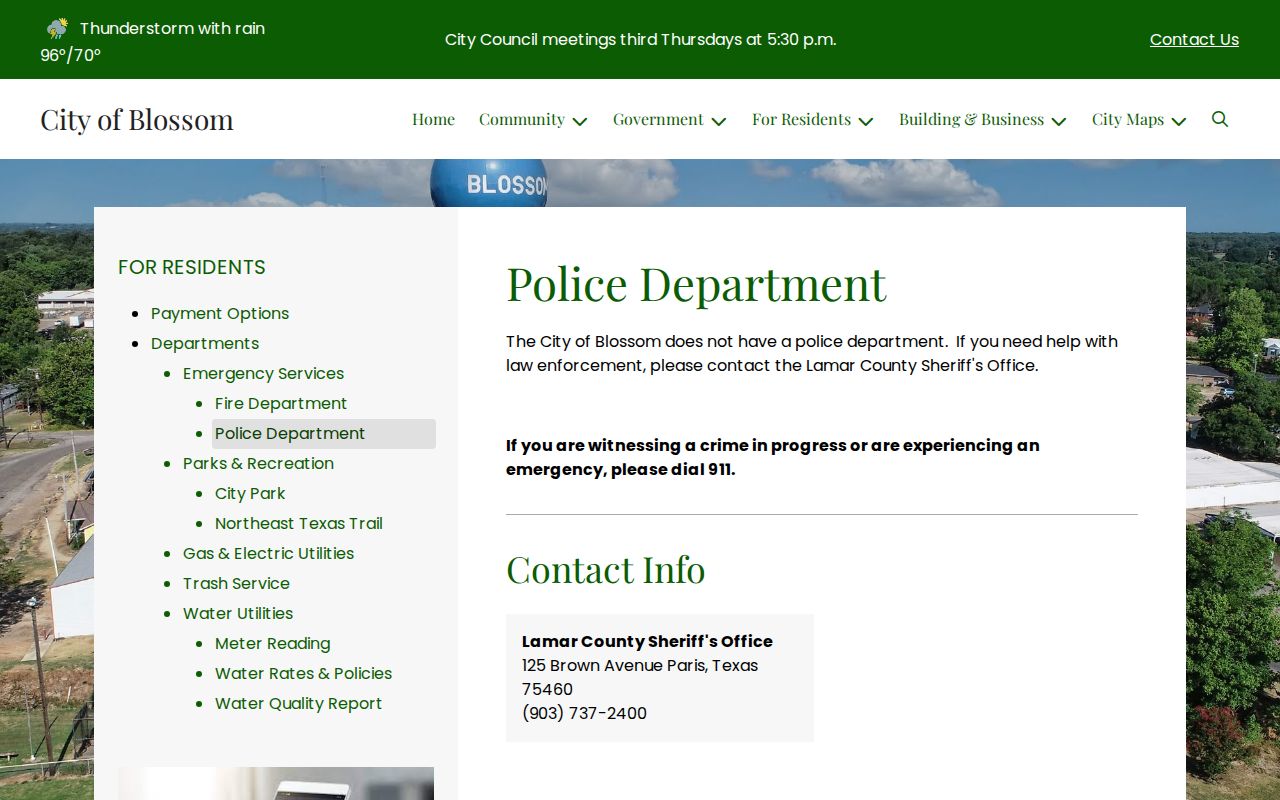Click the sidebar image thumbnail at bottom
This screenshot has height=800, width=1280.
click(x=276, y=783)
